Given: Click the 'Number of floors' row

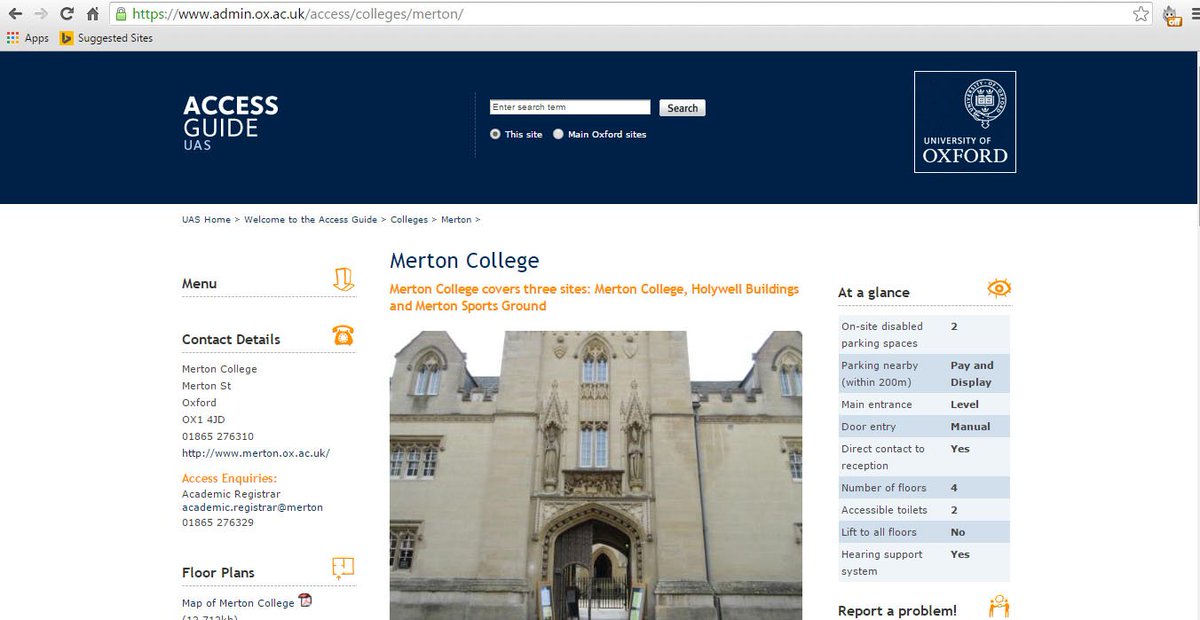Looking at the screenshot, I should click(x=924, y=488).
